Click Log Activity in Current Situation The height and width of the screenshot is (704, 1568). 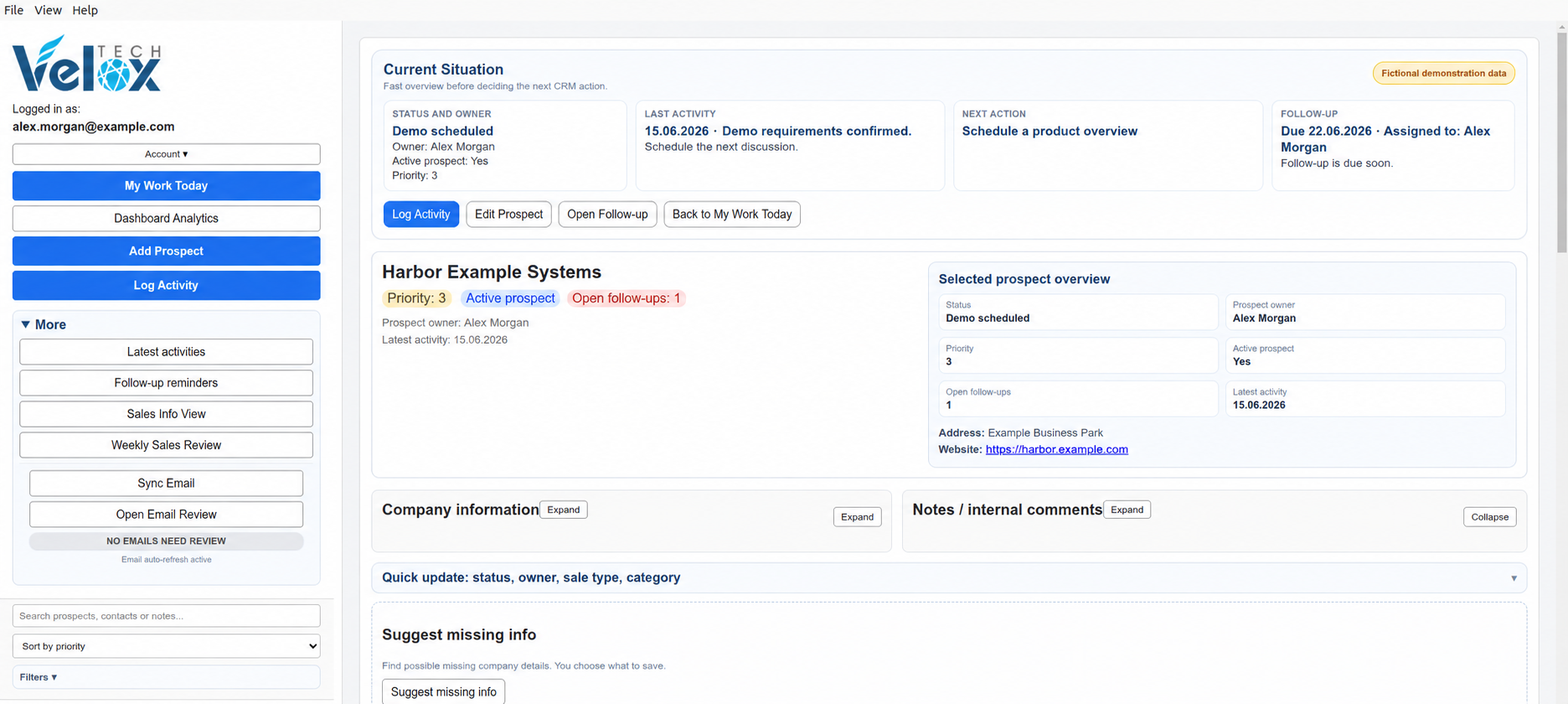[421, 215]
